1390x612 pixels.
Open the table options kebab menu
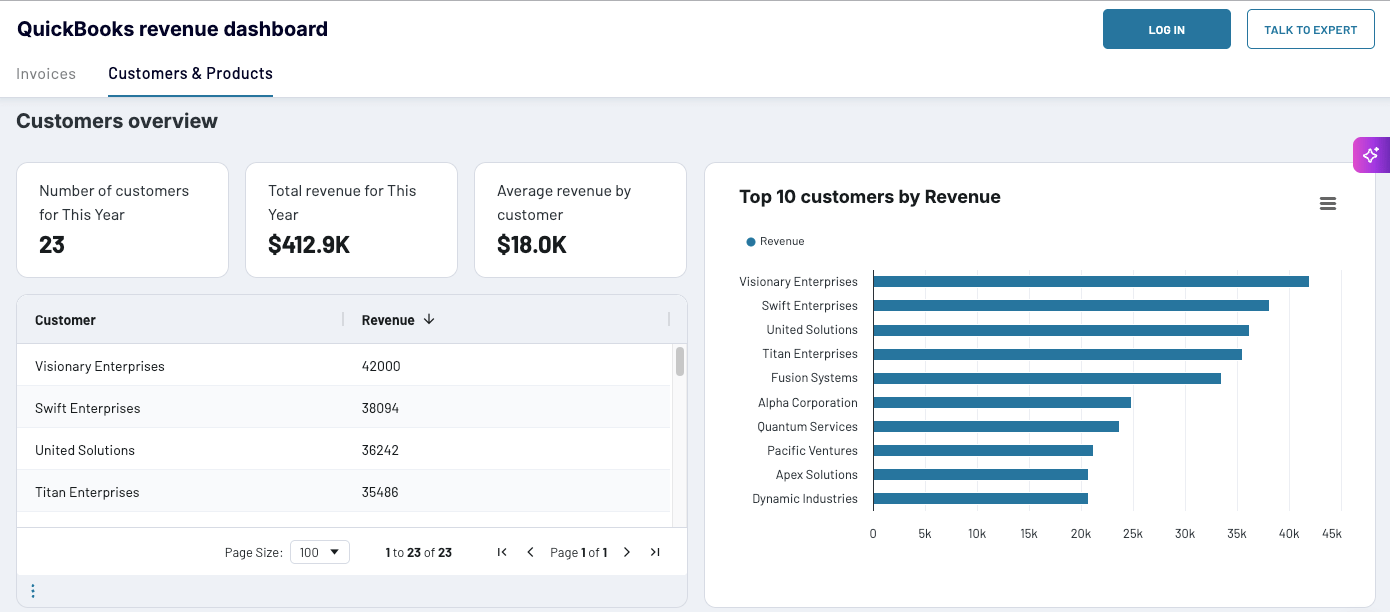tap(32, 590)
